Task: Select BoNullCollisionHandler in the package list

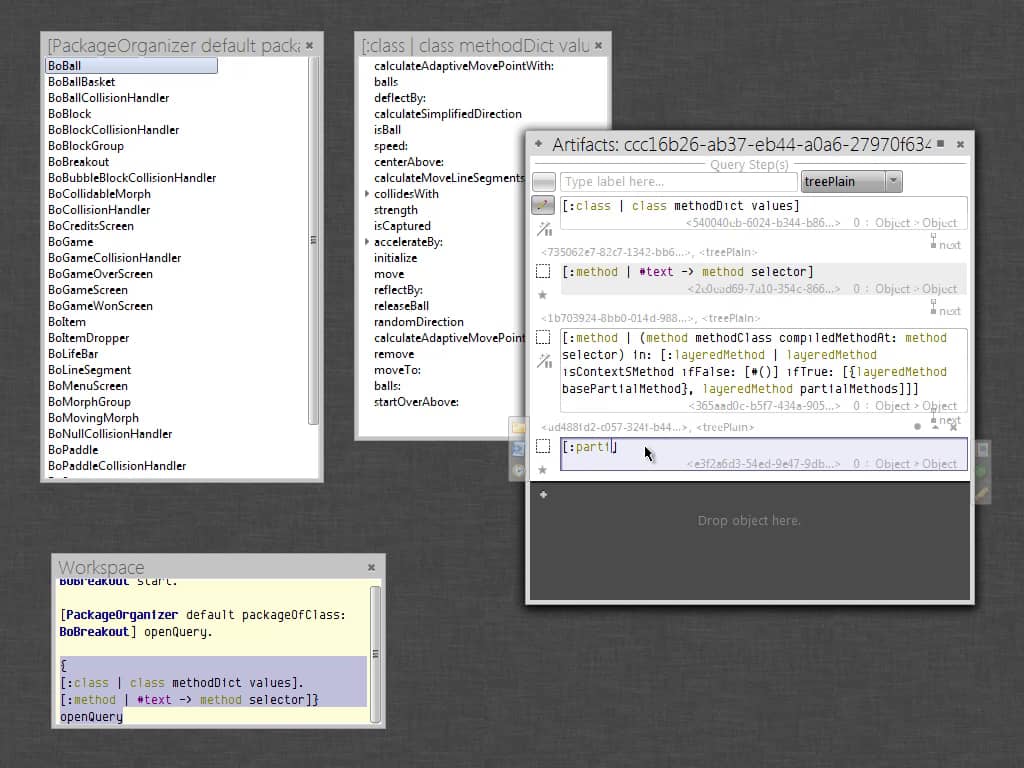Action: click(x=110, y=434)
